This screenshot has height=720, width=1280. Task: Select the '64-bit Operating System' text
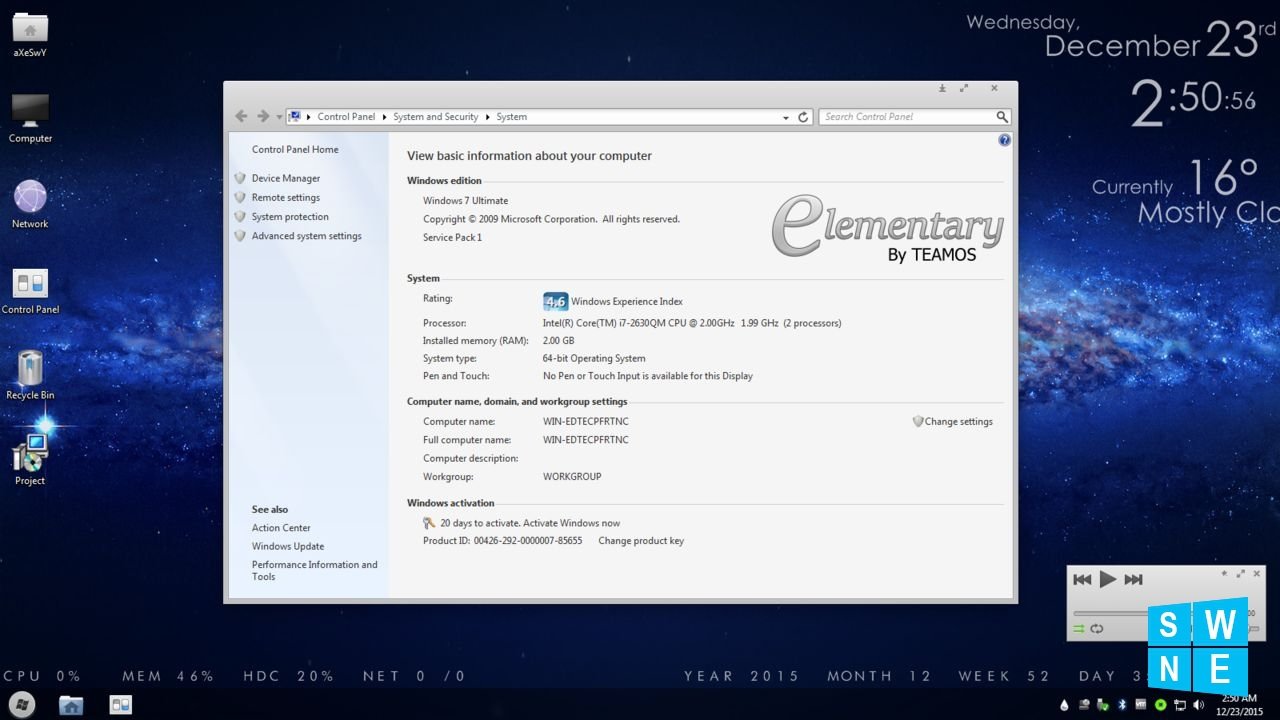(594, 359)
